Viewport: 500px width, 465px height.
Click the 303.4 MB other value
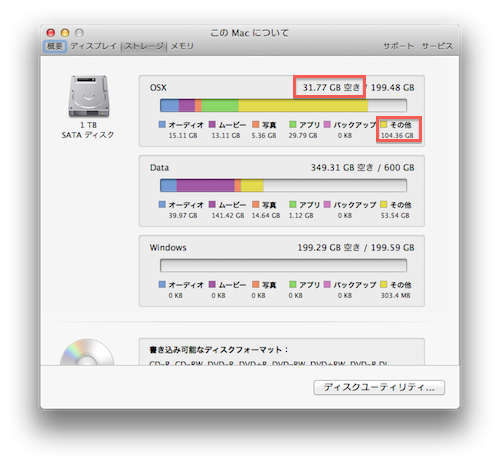[396, 296]
